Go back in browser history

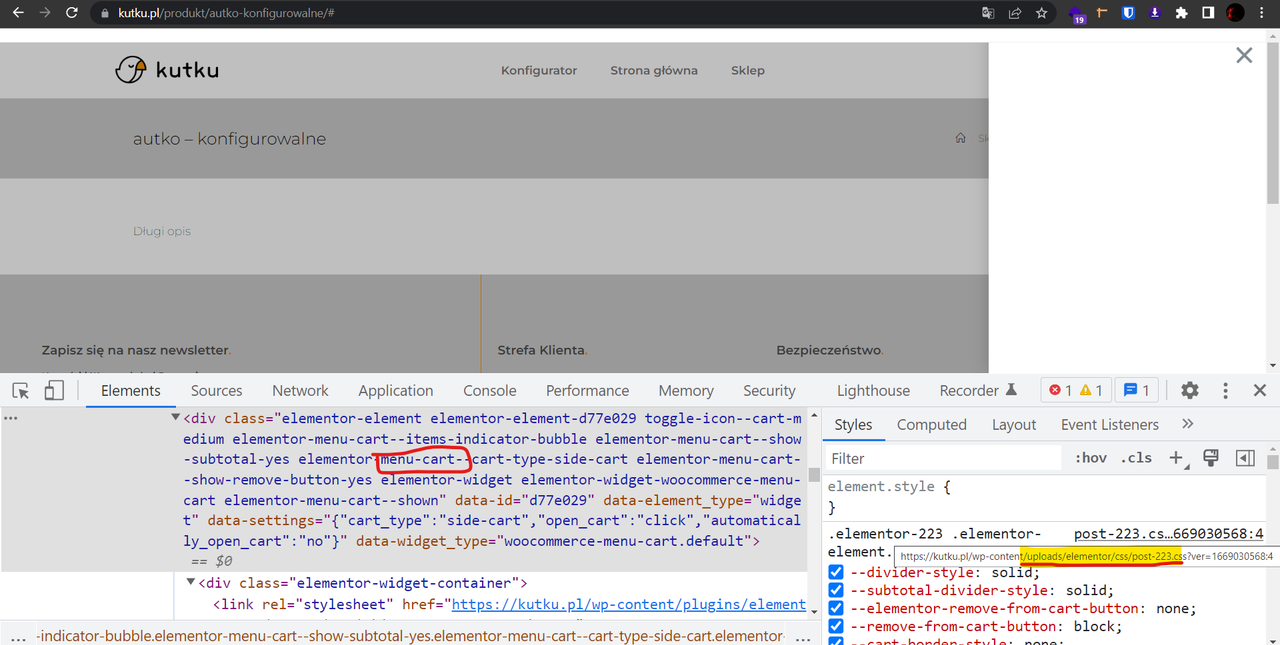[17, 13]
